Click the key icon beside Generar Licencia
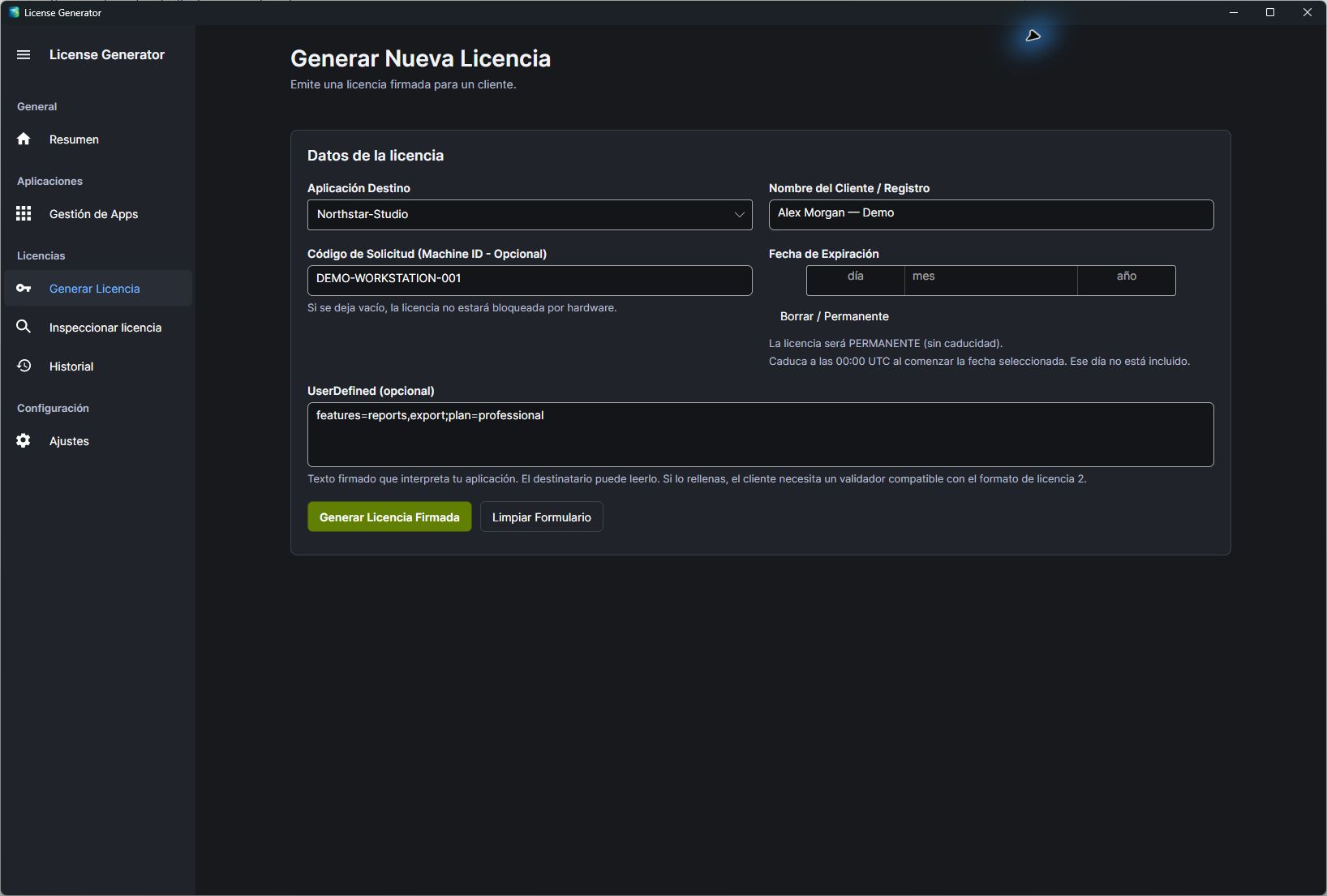The height and width of the screenshot is (896, 1327). (x=24, y=288)
